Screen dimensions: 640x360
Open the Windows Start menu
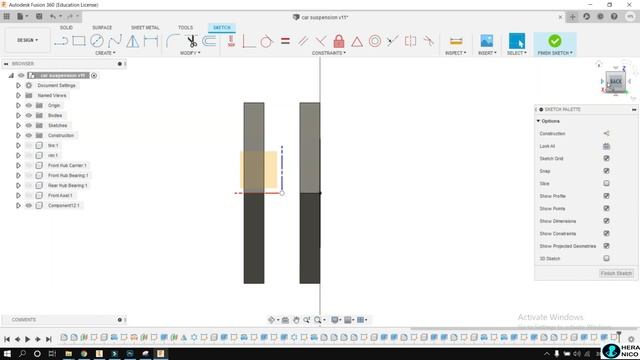7,353
